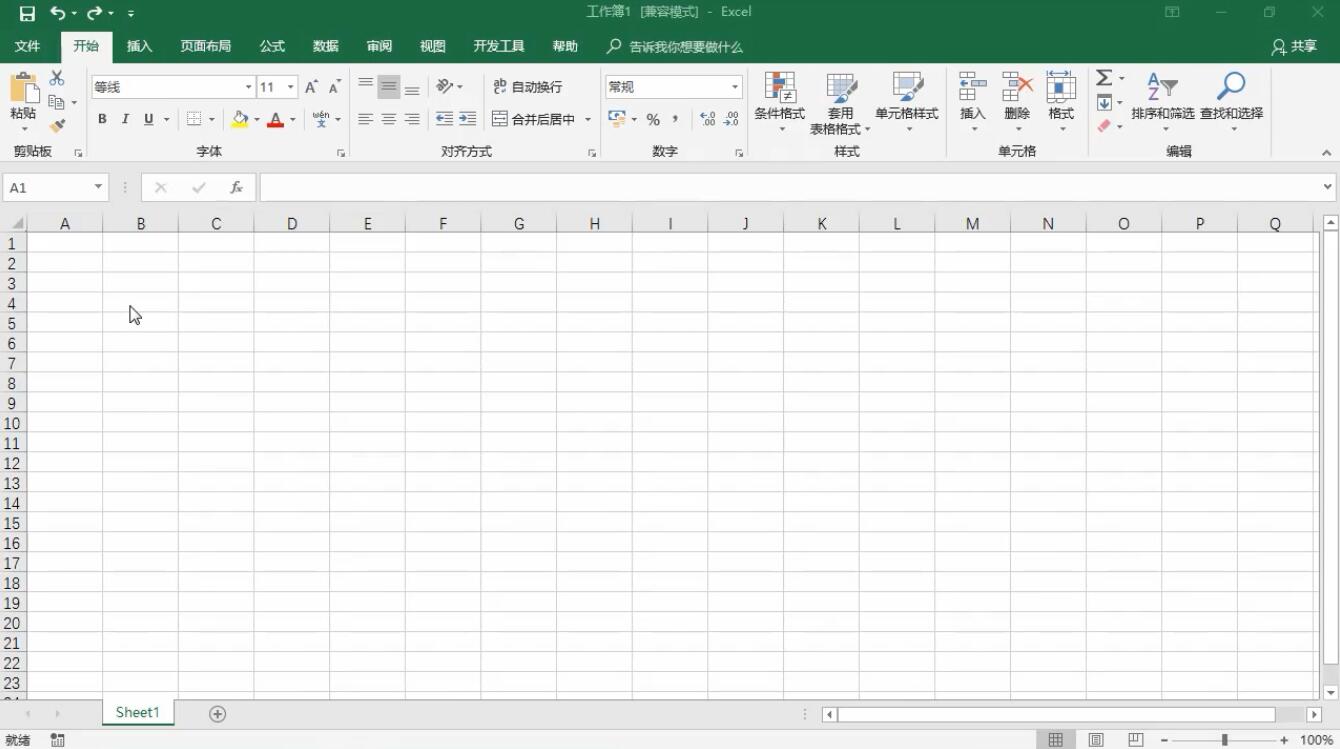Expand the 合并后居中 dropdown arrow
Screen dimensions: 1340x749
click(x=588, y=119)
